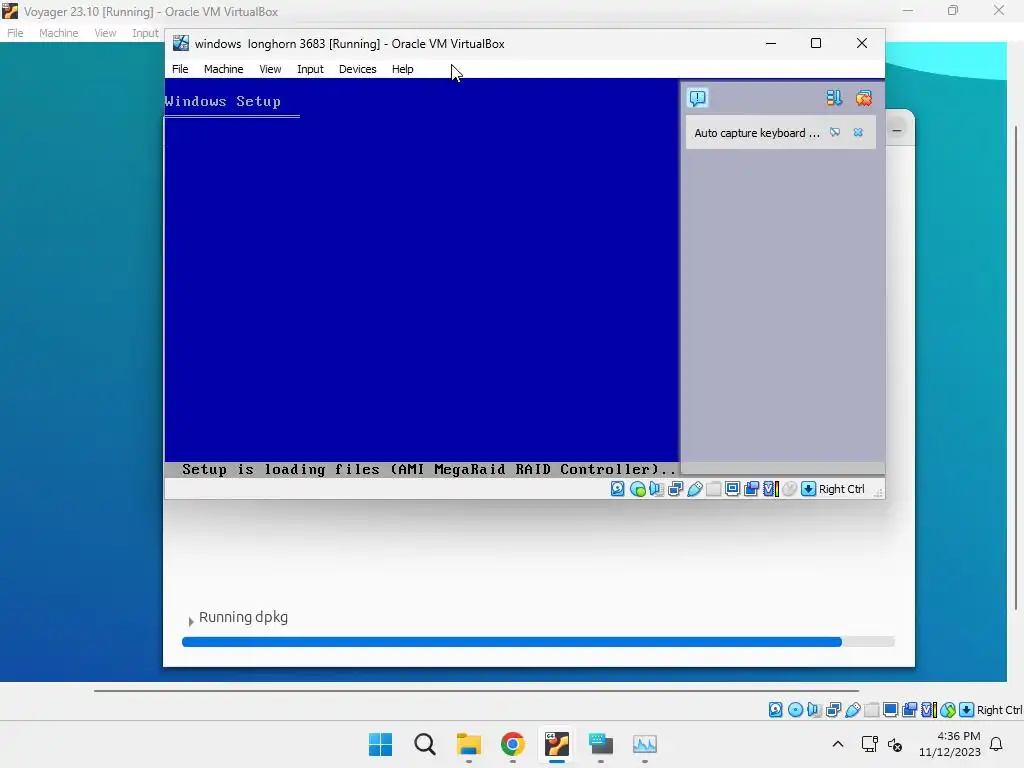Click optical disk indicator in Longhorn status bar
The height and width of the screenshot is (768, 1024).
pos(637,489)
